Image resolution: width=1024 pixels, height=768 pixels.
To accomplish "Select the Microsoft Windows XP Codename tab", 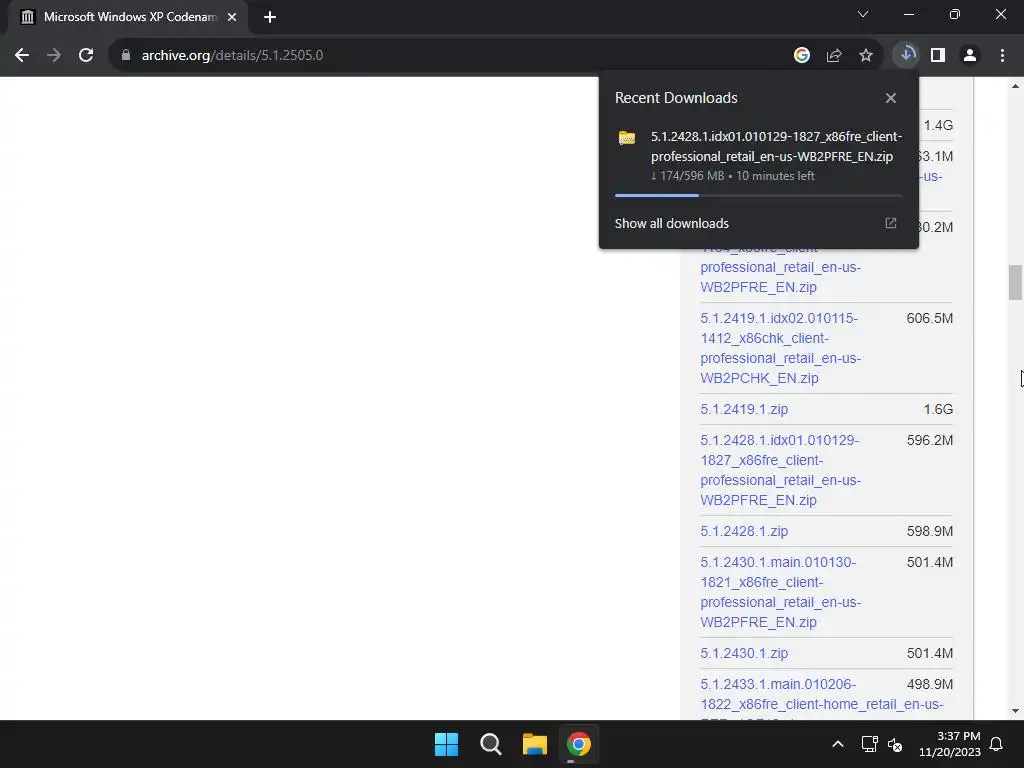I will pyautogui.click(x=127, y=17).
